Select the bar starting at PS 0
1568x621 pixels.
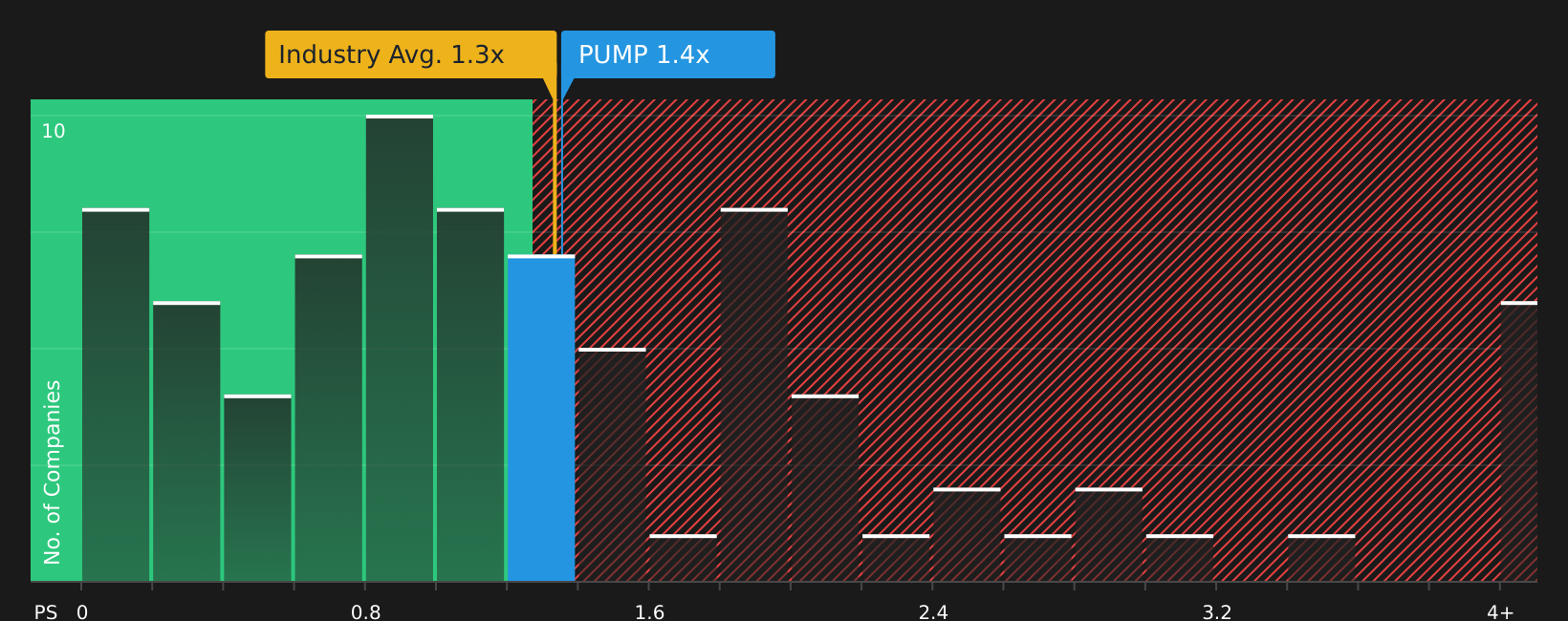116,395
